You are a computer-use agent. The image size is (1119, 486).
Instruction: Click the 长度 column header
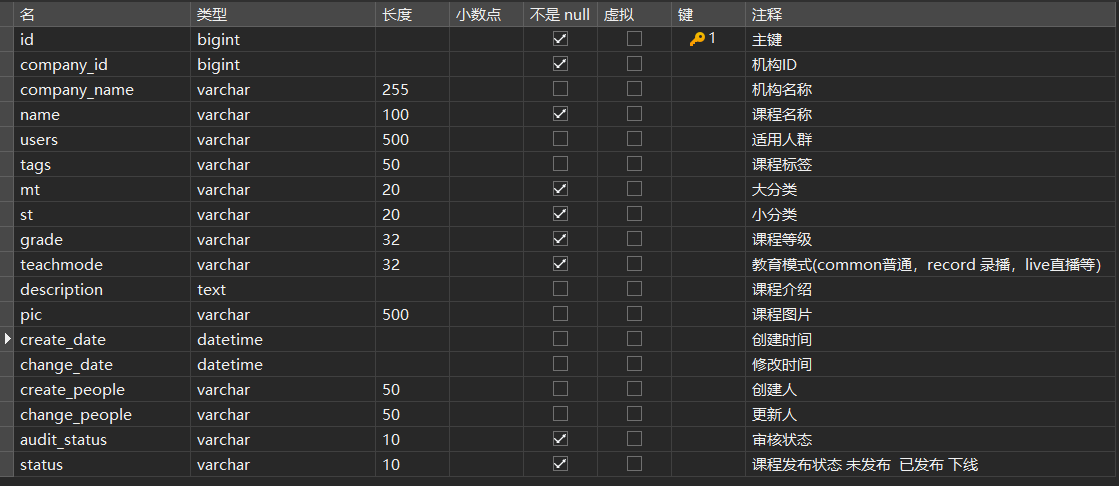pos(412,14)
